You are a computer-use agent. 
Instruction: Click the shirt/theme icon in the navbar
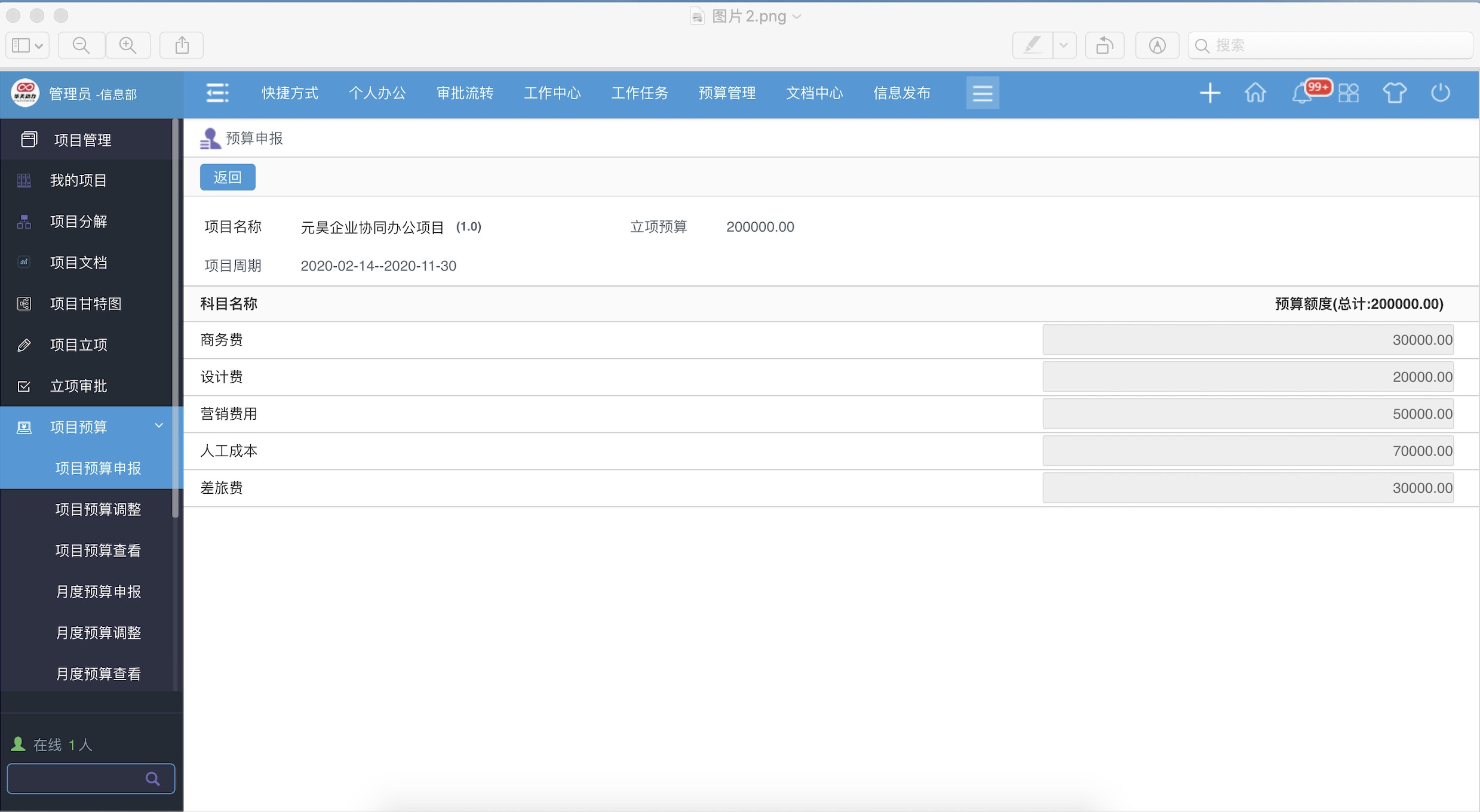tap(1395, 93)
